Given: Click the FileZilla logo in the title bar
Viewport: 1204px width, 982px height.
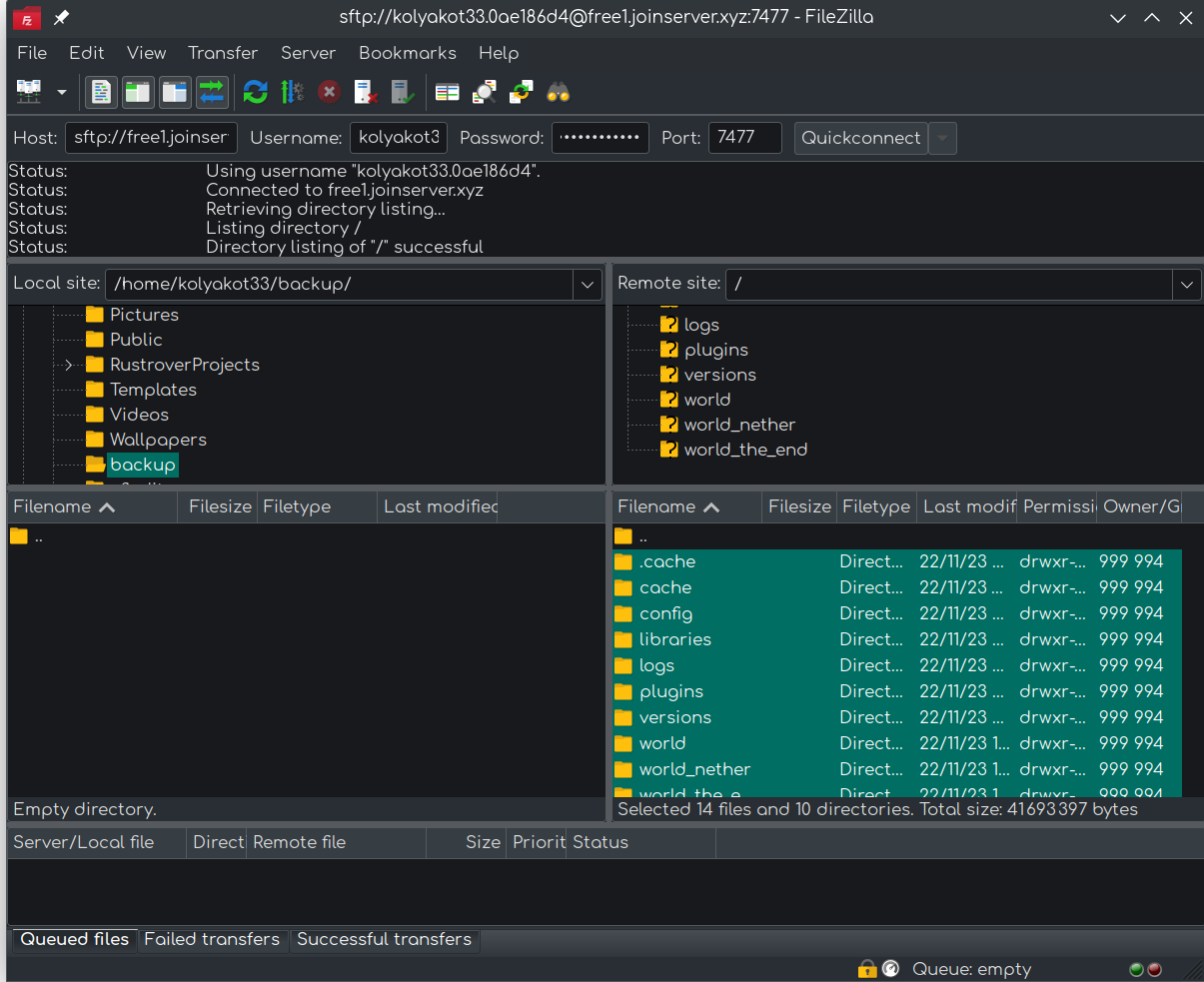Looking at the screenshot, I should pos(27,18).
